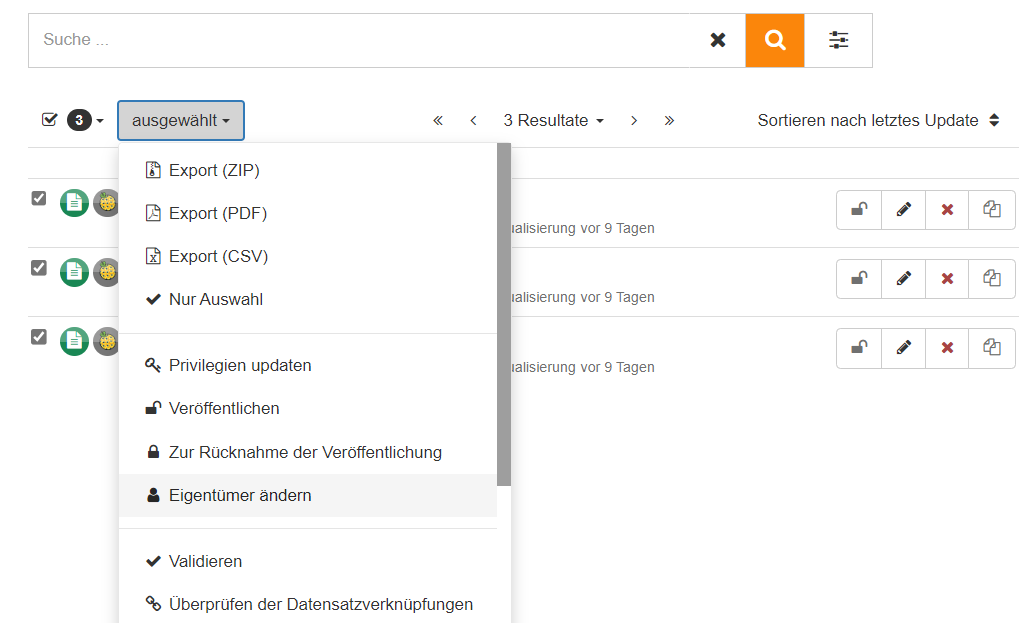Uncheck the first record's checkbox
The width and height of the screenshot is (1032, 623).
[39, 198]
